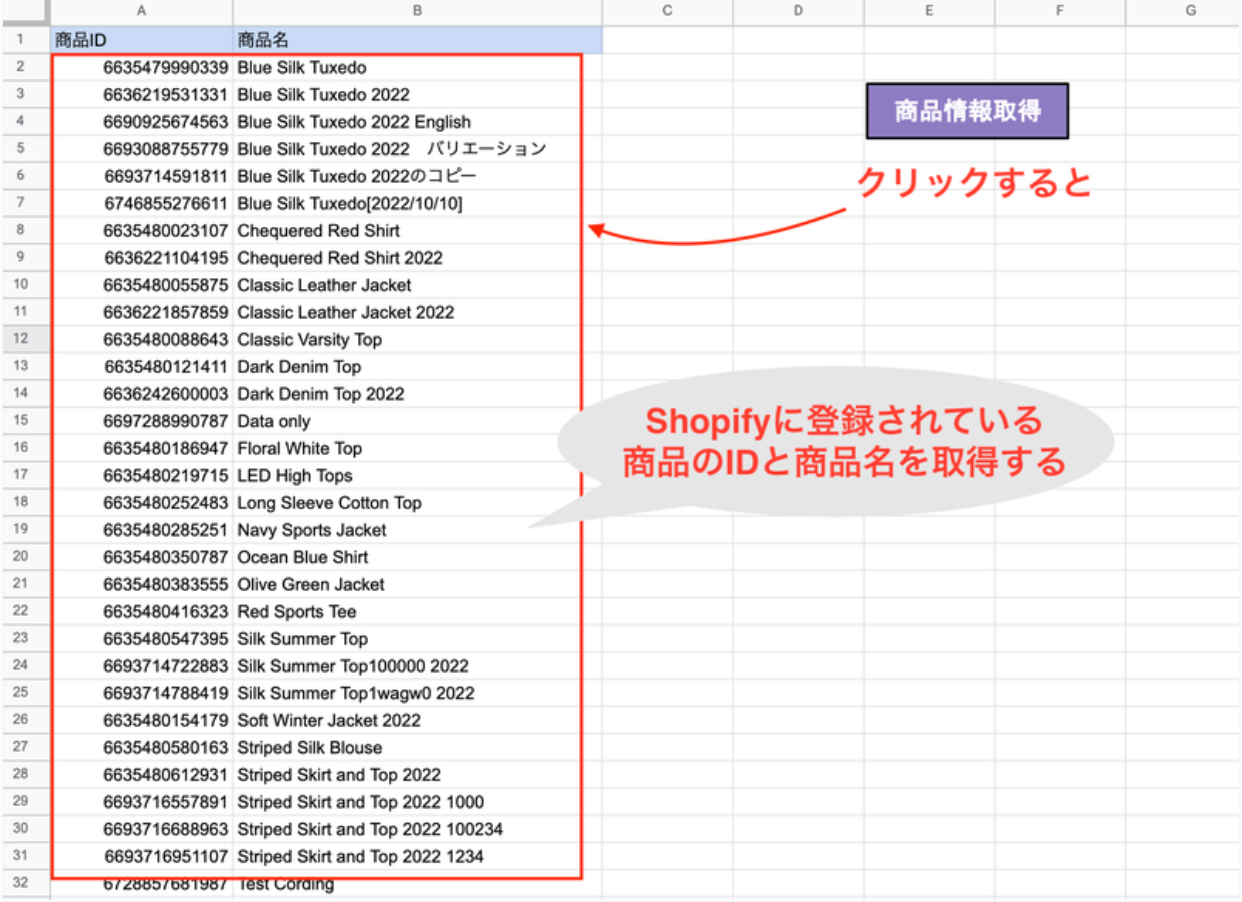The image size is (1242, 902).
Task: Select column E header
Action: point(929,11)
